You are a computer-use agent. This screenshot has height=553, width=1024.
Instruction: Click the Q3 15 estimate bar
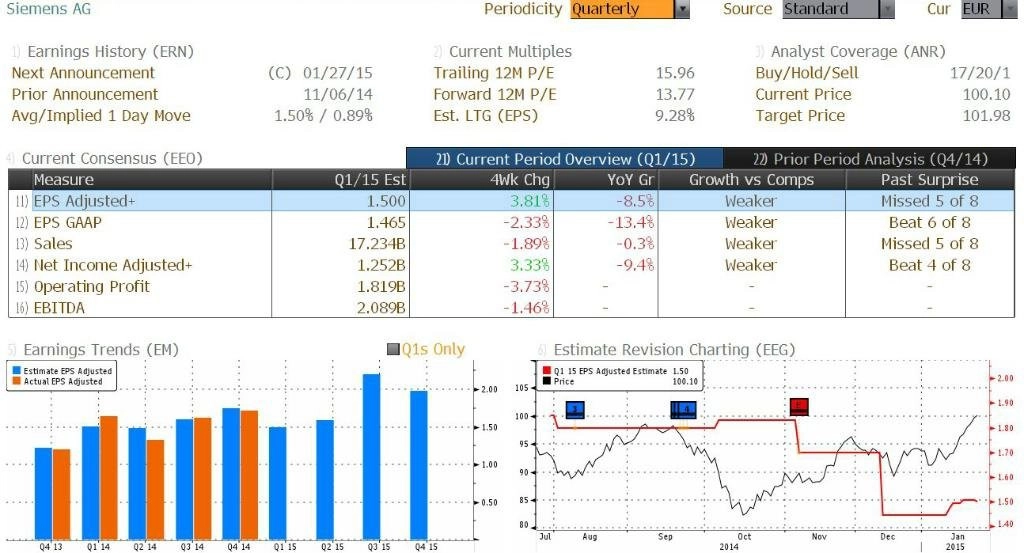pos(372,456)
